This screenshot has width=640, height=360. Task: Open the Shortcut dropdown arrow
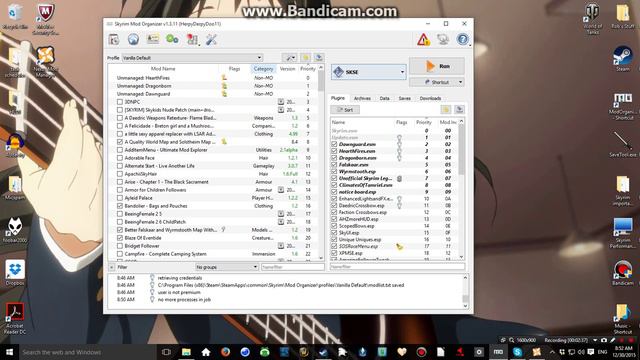click(461, 82)
